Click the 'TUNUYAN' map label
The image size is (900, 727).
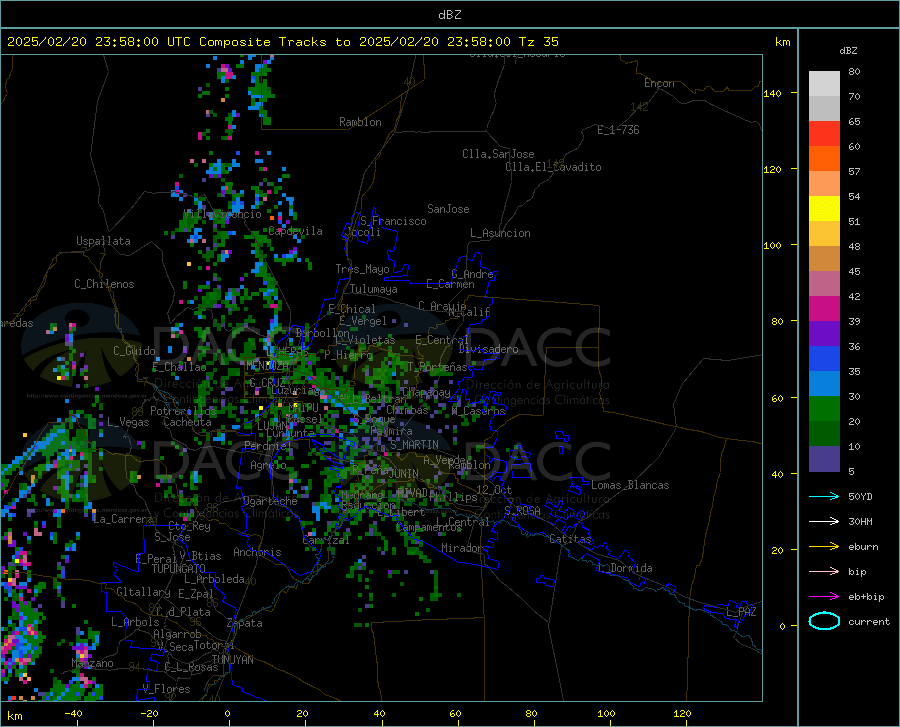coord(232,659)
